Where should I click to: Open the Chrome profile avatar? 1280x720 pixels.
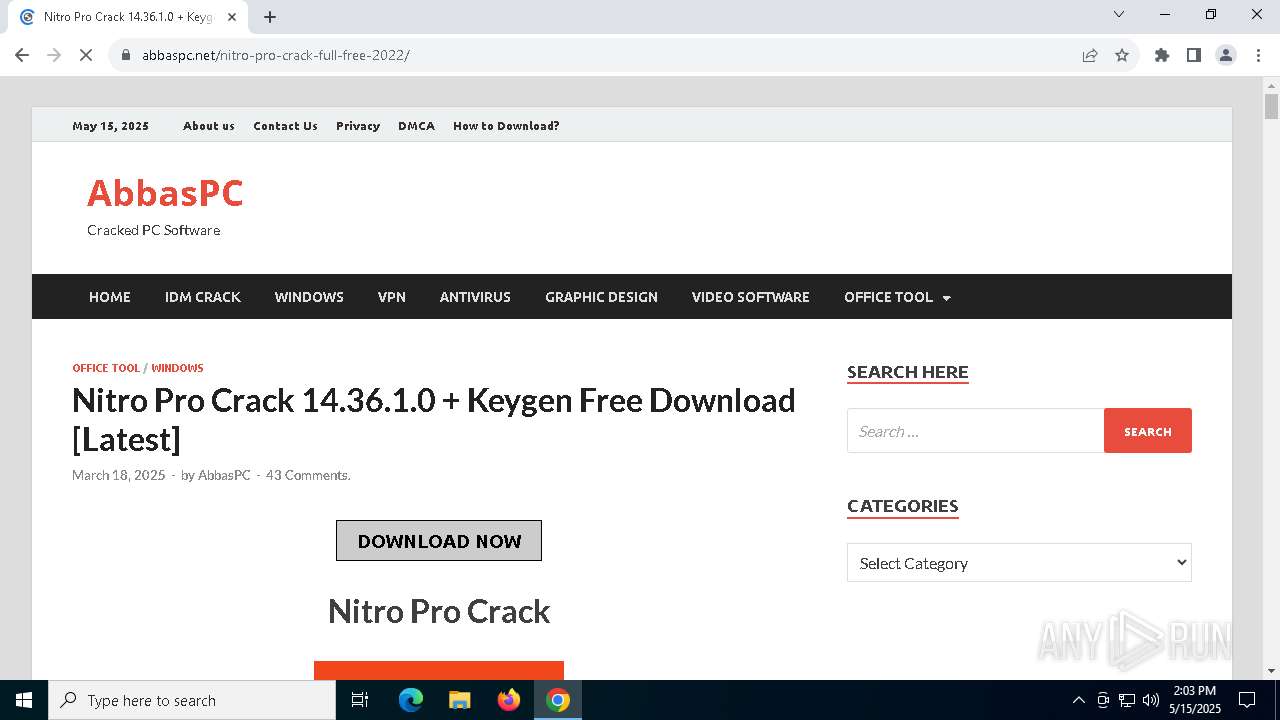click(x=1226, y=55)
